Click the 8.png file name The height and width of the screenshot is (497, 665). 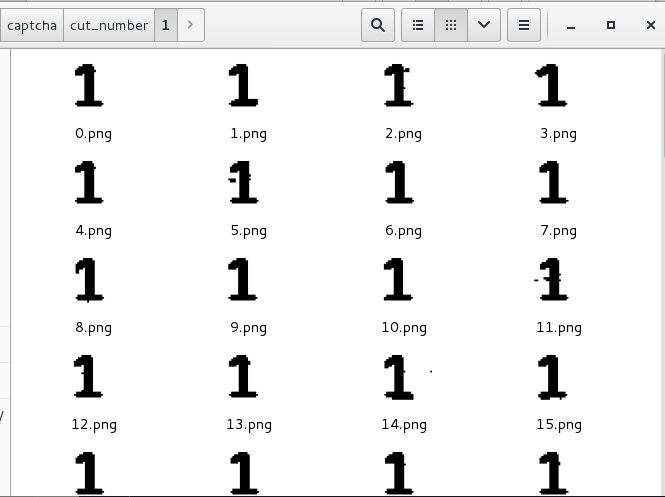click(x=94, y=328)
